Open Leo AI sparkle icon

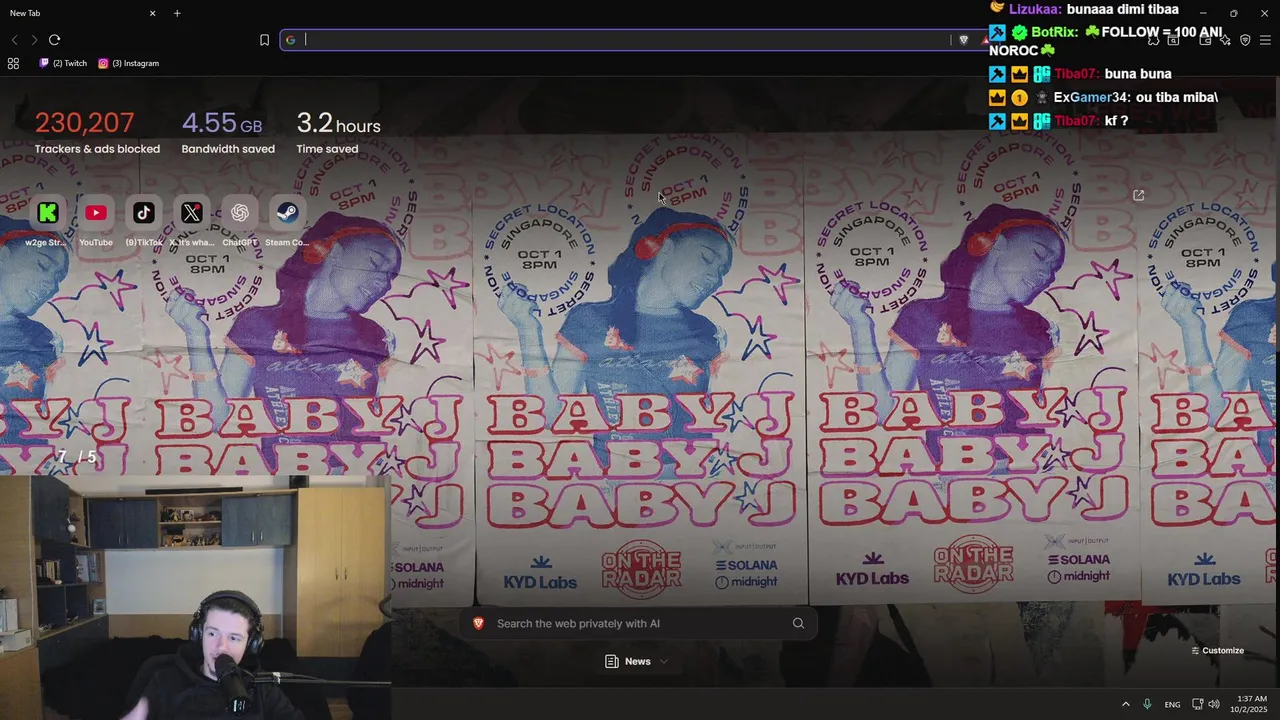1225,40
